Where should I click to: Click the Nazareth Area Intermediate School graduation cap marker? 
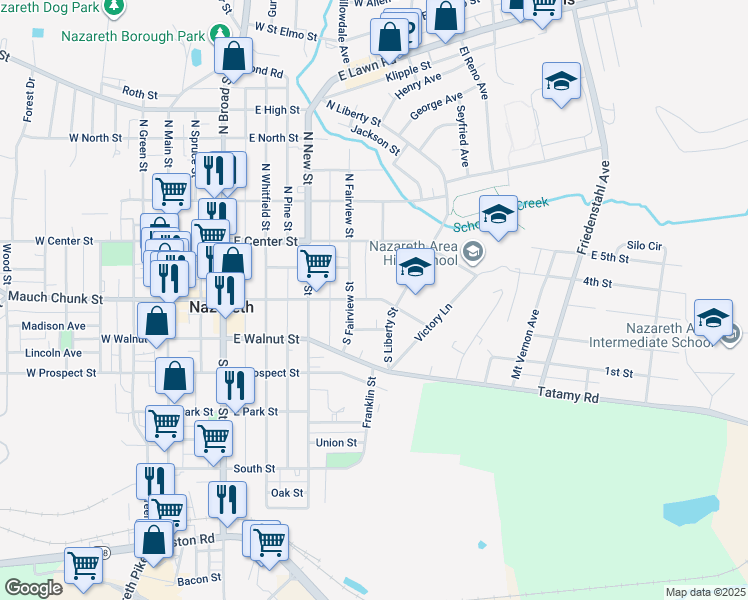point(713,317)
